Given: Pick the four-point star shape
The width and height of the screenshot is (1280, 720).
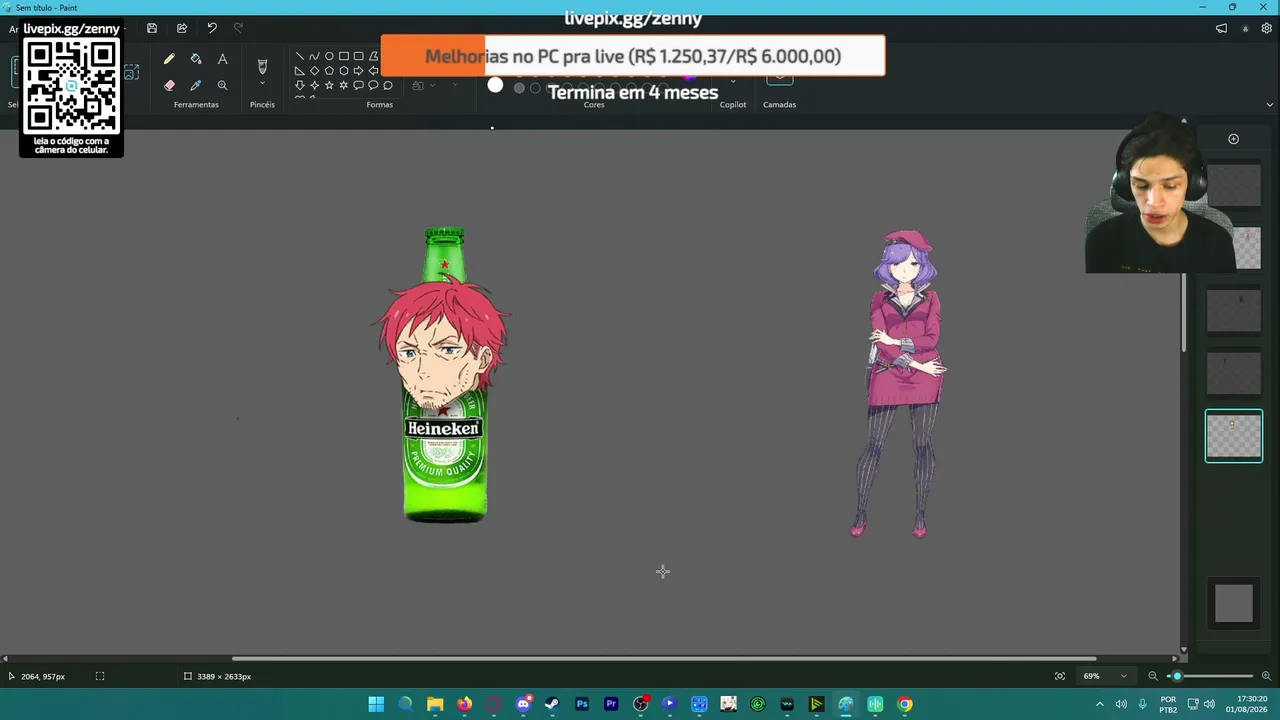Looking at the screenshot, I should tap(314, 85).
